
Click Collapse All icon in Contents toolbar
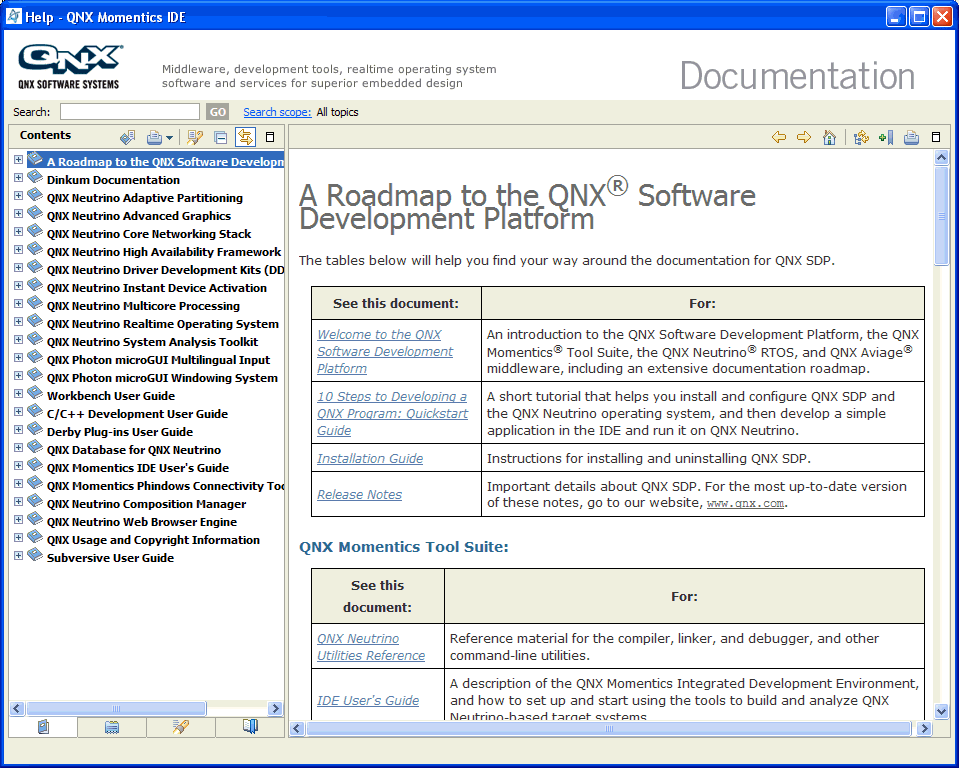[221, 138]
